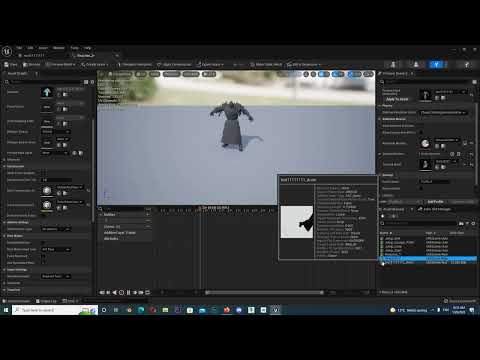
Task: Click the Add Profile button
Action: click(x=435, y=202)
